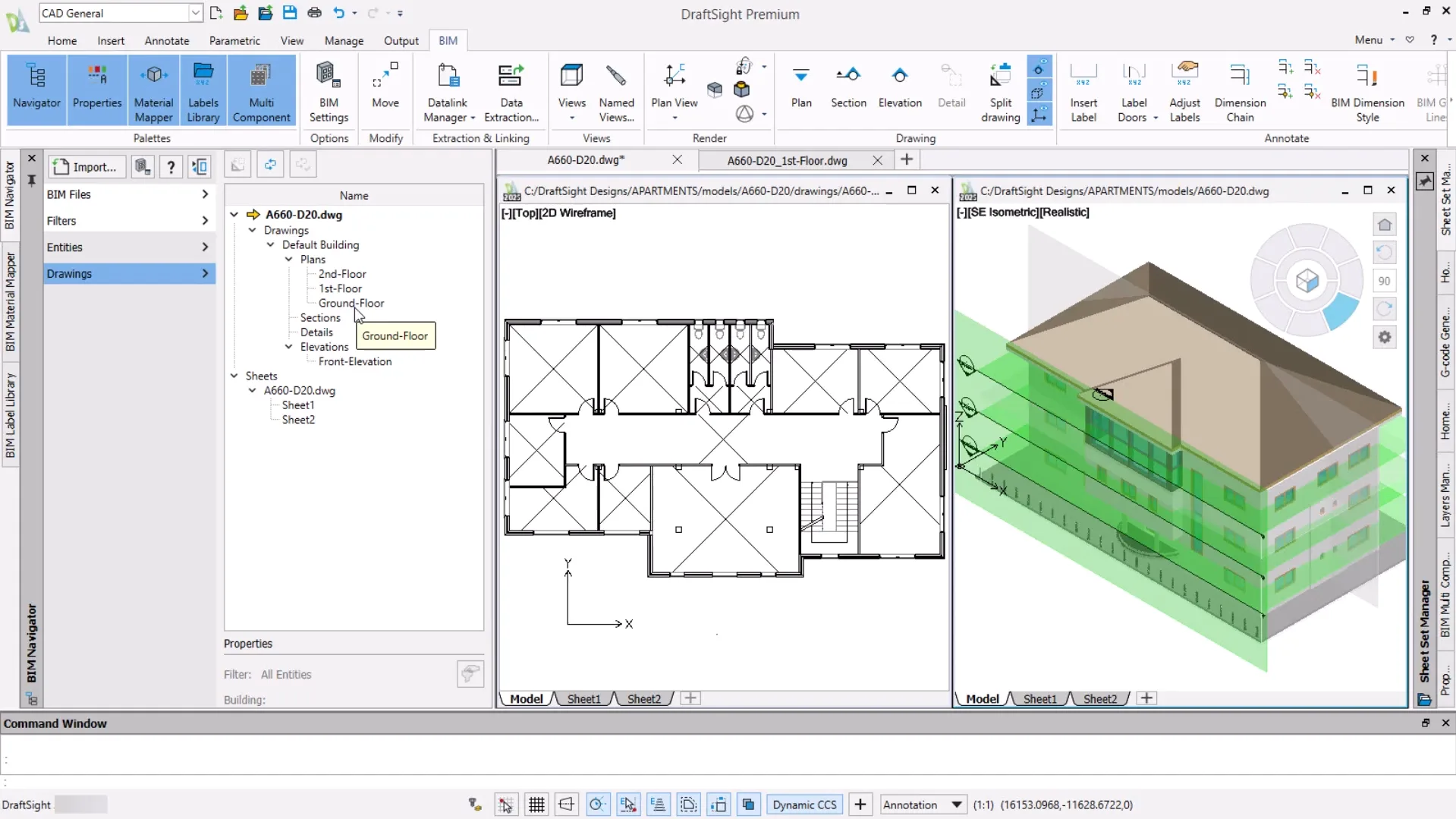1456x819 pixels.
Task: Toggle the grid display in status bar
Action: [x=536, y=805]
